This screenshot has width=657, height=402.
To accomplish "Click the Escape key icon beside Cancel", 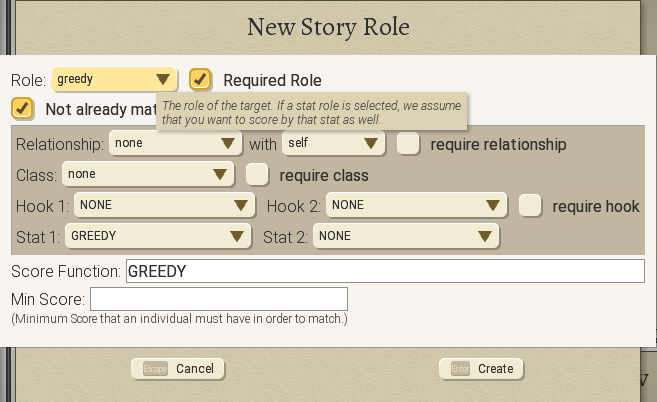I will pos(155,369).
